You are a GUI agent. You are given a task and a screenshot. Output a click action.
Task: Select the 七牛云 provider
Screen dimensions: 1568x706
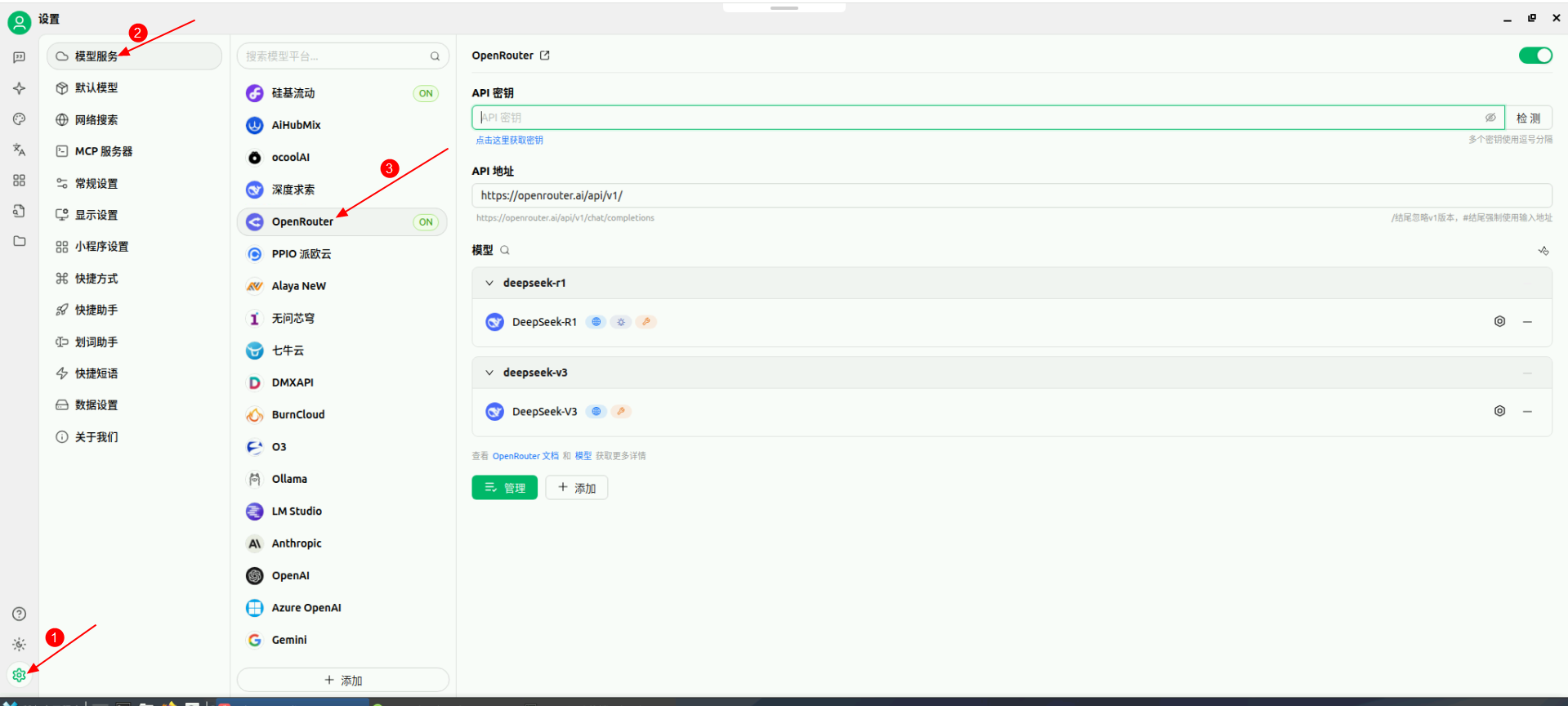(x=342, y=350)
